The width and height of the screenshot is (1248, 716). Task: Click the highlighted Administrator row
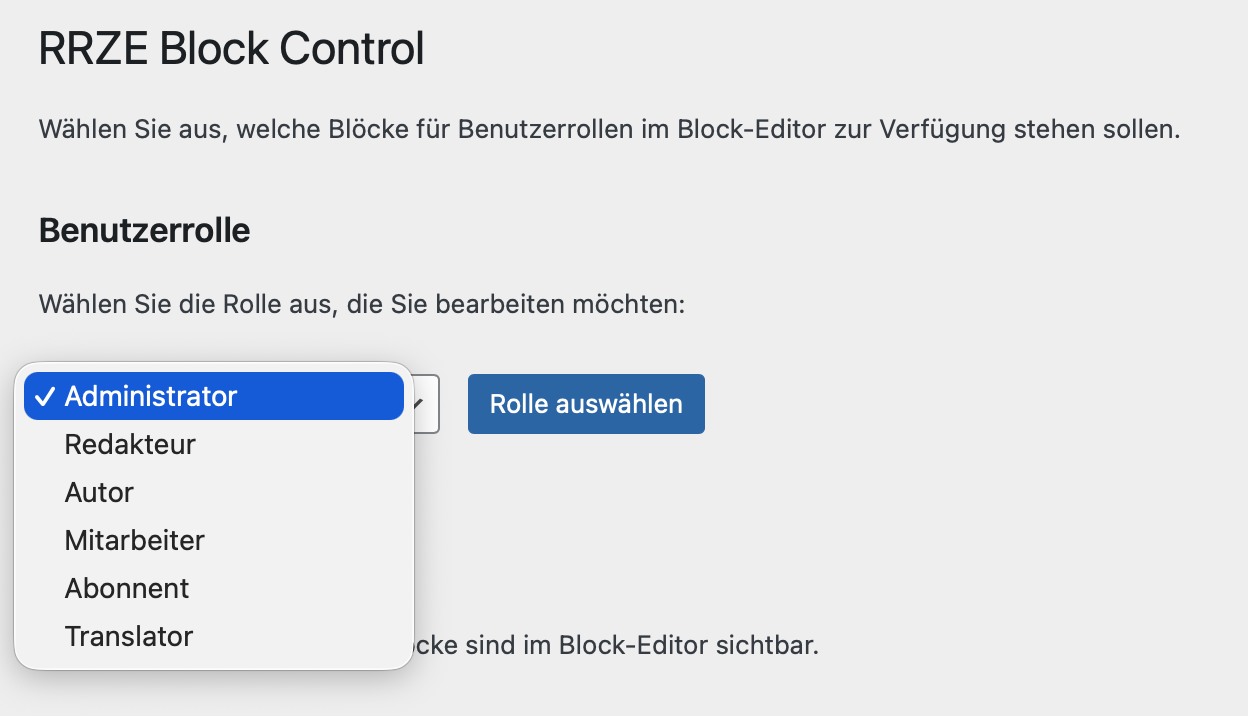click(212, 396)
